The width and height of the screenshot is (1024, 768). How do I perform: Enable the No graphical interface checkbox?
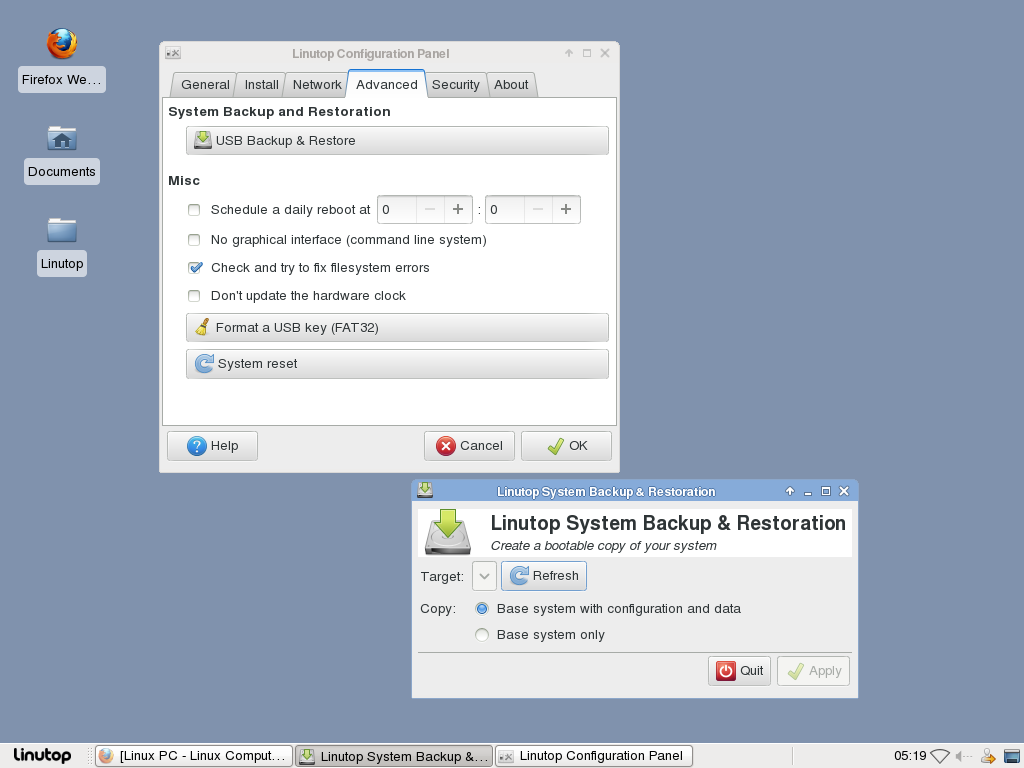(x=194, y=240)
